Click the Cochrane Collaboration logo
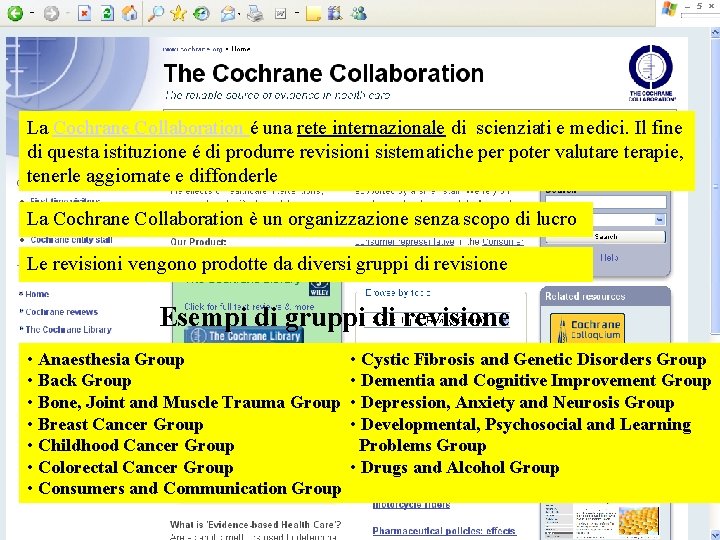This screenshot has width=720, height=540. [x=652, y=73]
